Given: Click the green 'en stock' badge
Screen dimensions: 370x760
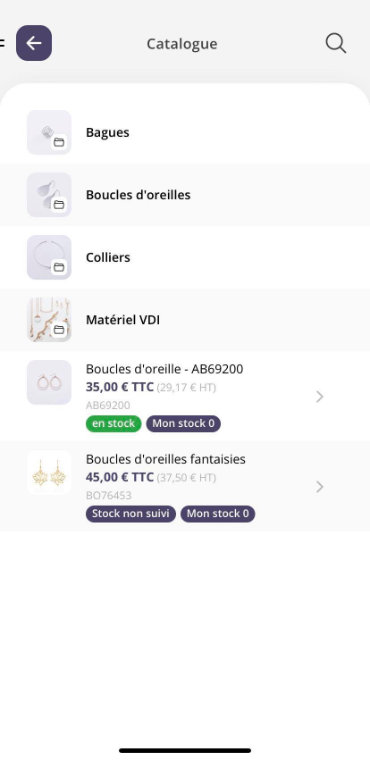Looking at the screenshot, I should click(x=113, y=424).
